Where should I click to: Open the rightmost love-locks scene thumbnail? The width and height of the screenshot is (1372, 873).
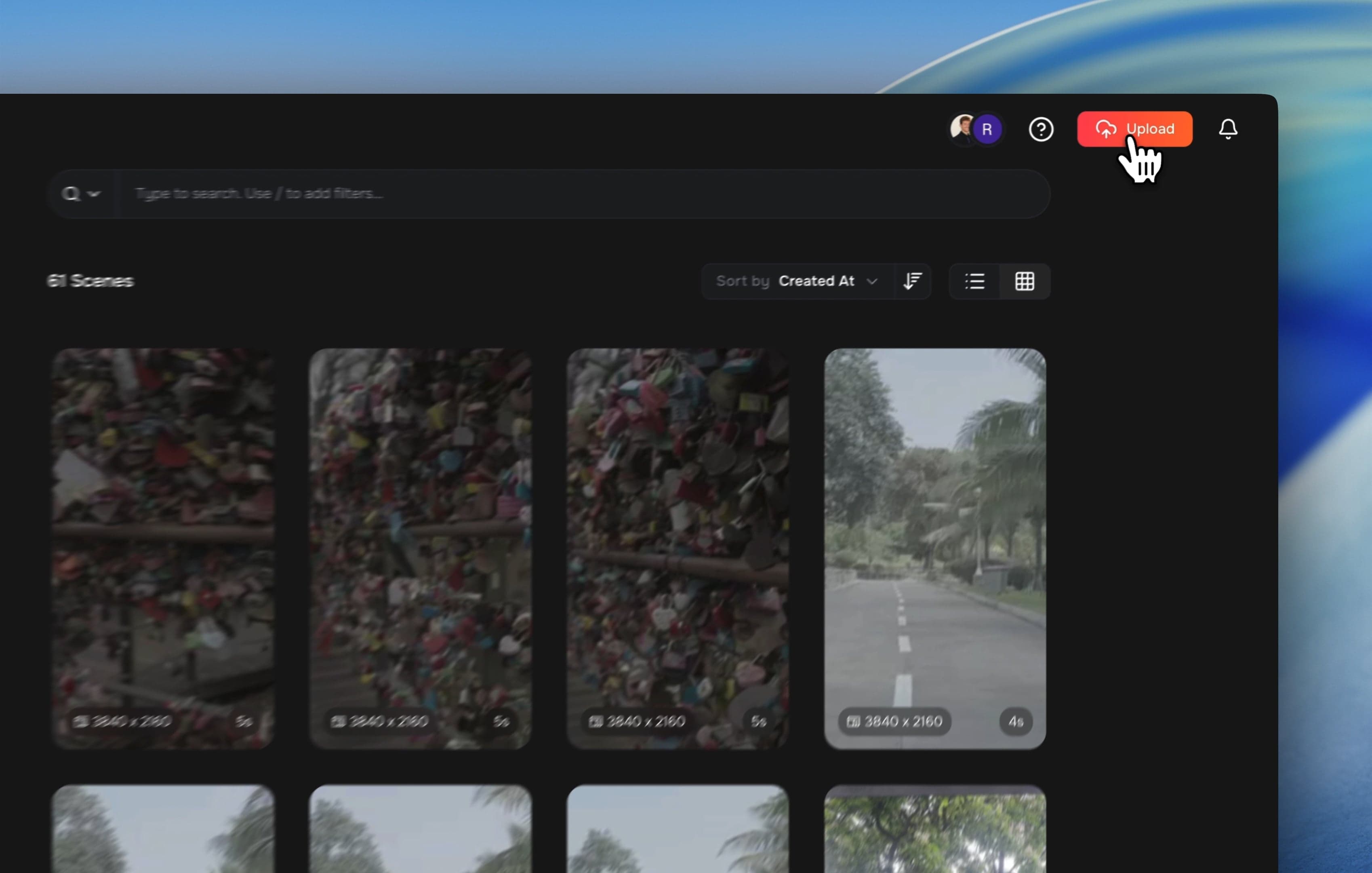678,548
